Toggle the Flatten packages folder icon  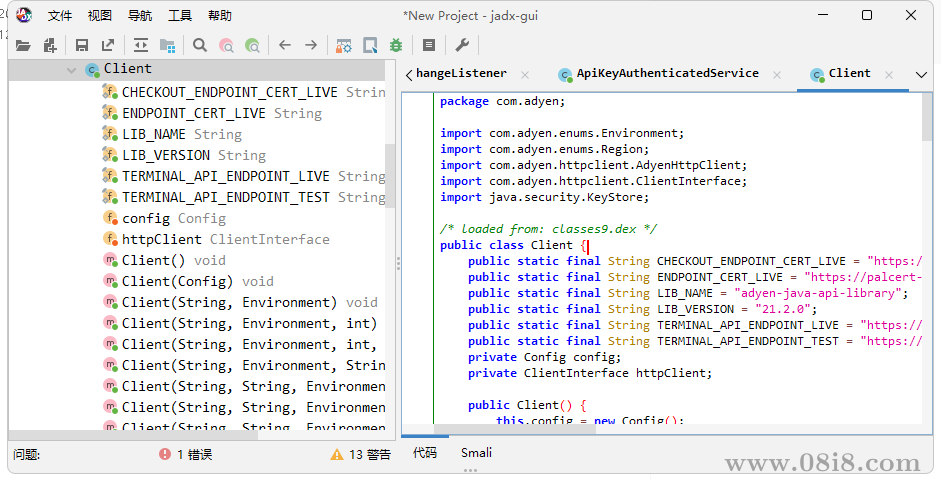[x=167, y=45]
